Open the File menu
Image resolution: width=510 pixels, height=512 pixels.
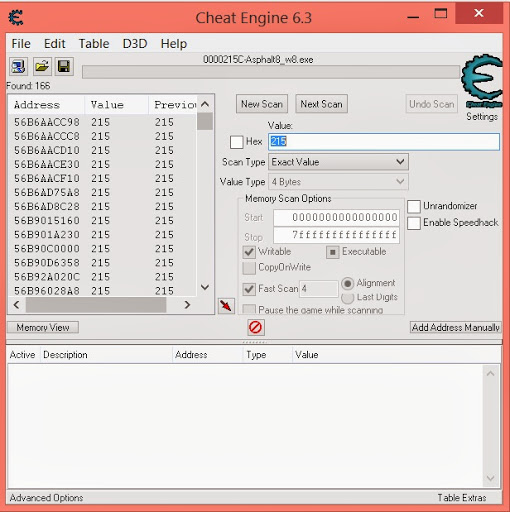[21, 44]
